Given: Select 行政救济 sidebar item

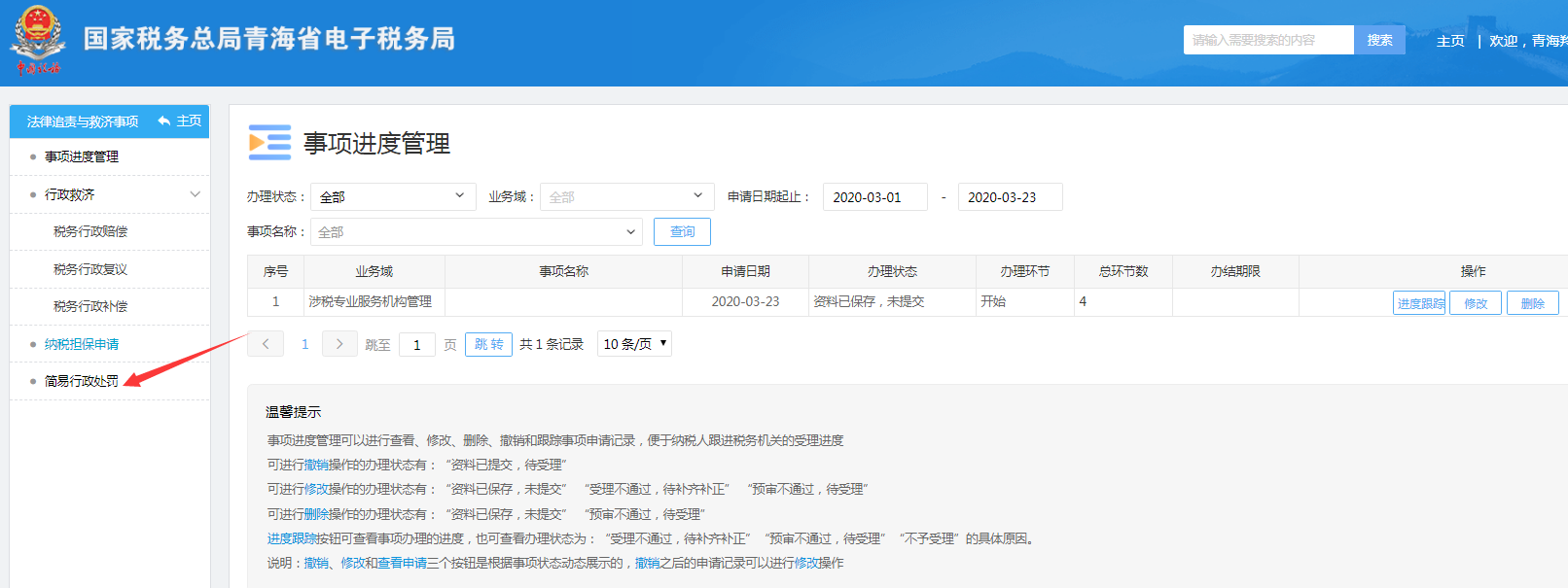Looking at the screenshot, I should click(x=70, y=194).
